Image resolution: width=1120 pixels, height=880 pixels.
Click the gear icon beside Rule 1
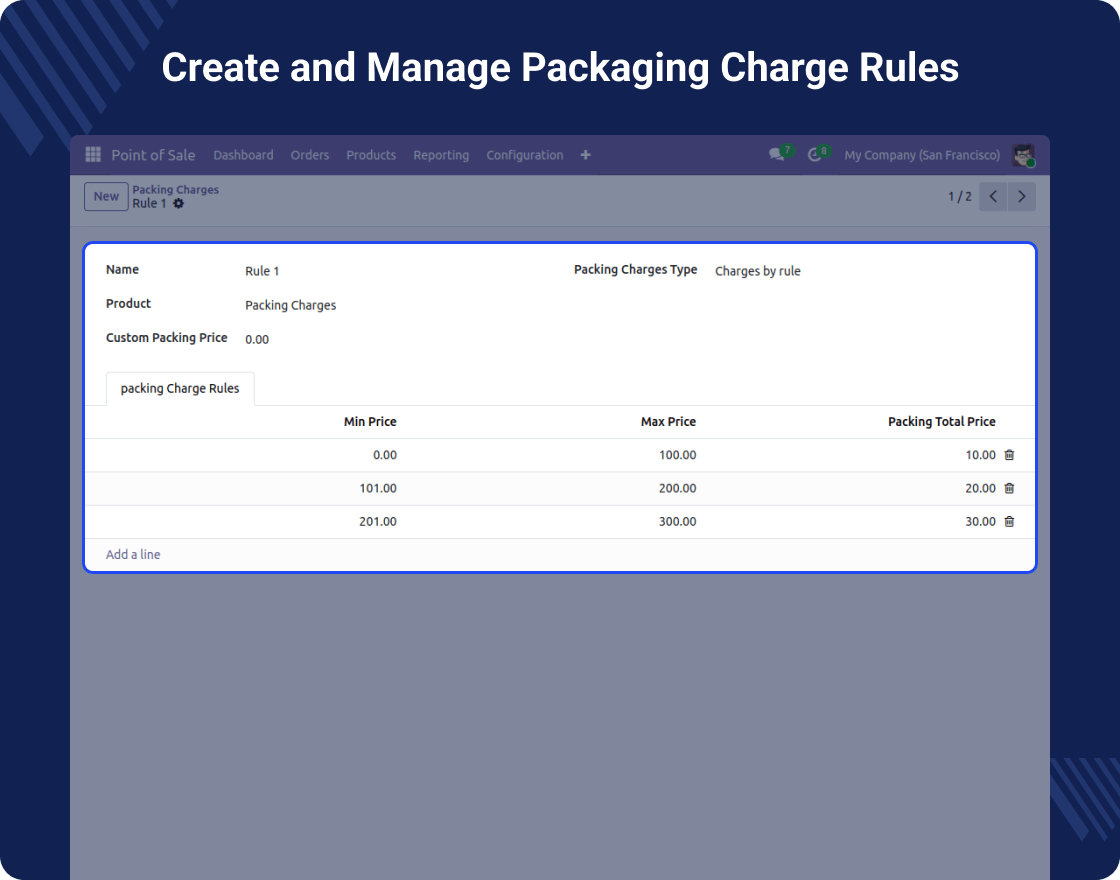179,204
